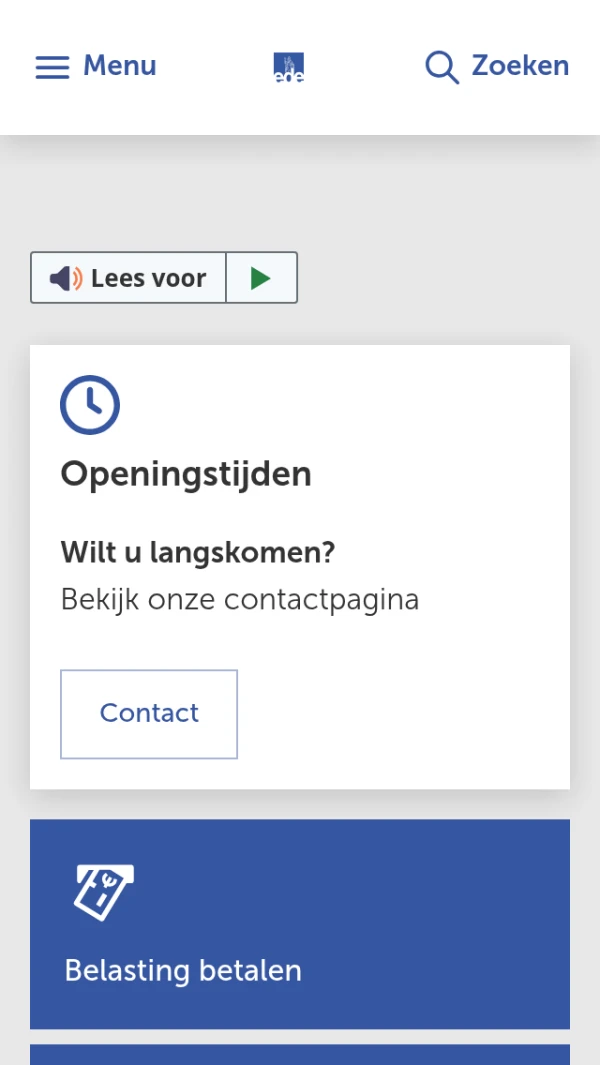Click the divider between Lees voor and play
600x1065 pixels.
(226, 278)
